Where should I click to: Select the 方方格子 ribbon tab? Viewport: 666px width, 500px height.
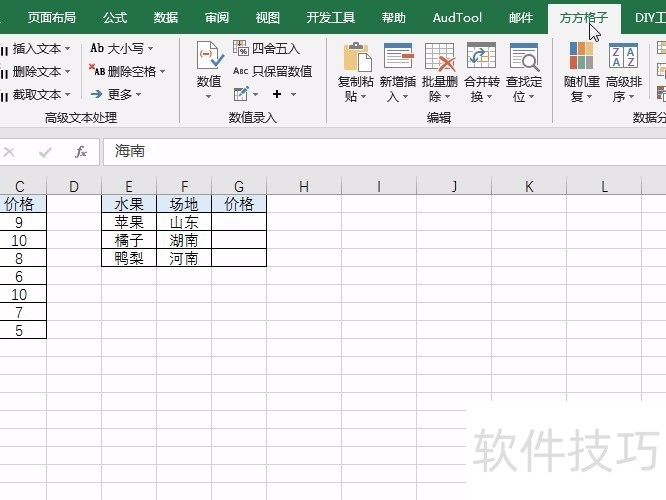click(x=584, y=17)
